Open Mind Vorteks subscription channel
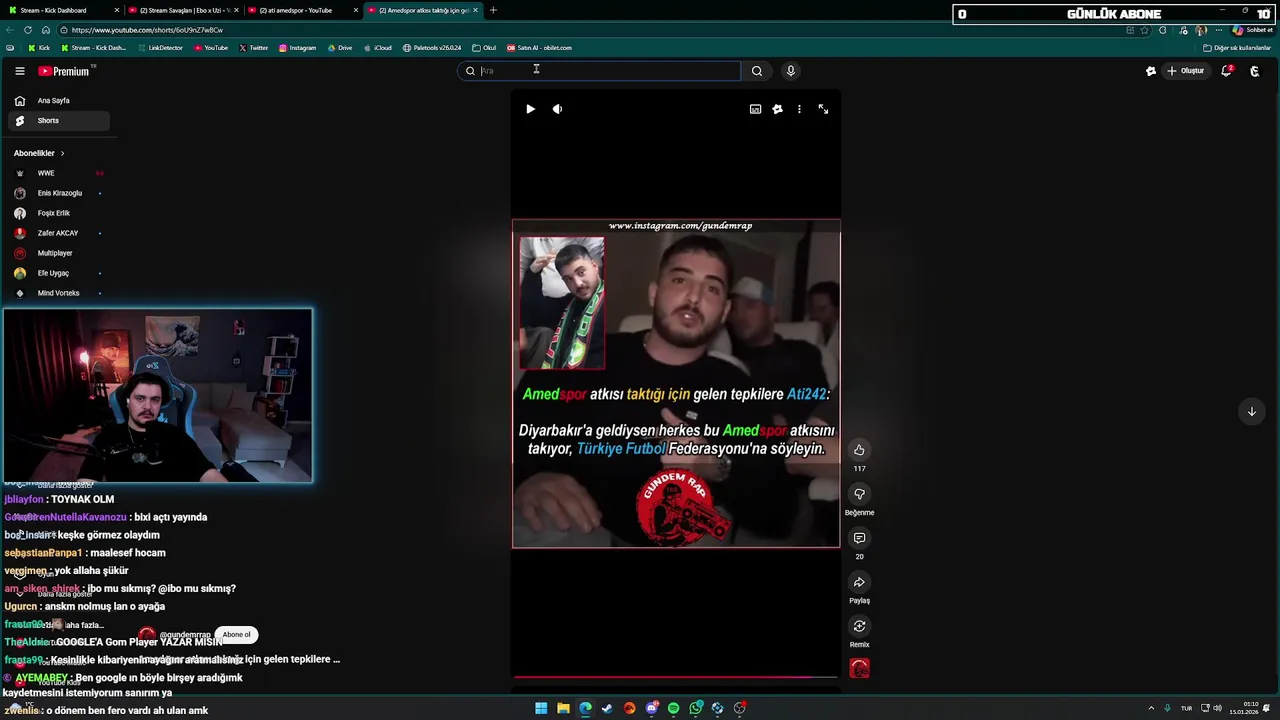The width and height of the screenshot is (1280, 720). (x=58, y=293)
